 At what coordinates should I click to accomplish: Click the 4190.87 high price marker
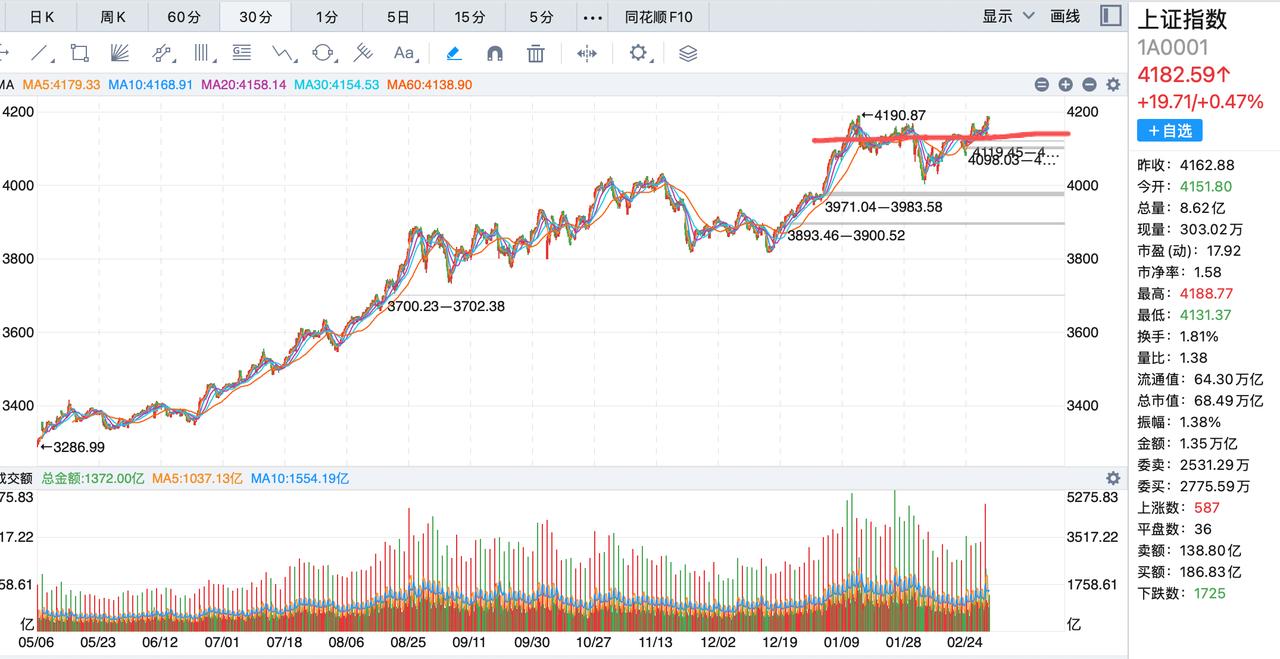click(x=893, y=116)
